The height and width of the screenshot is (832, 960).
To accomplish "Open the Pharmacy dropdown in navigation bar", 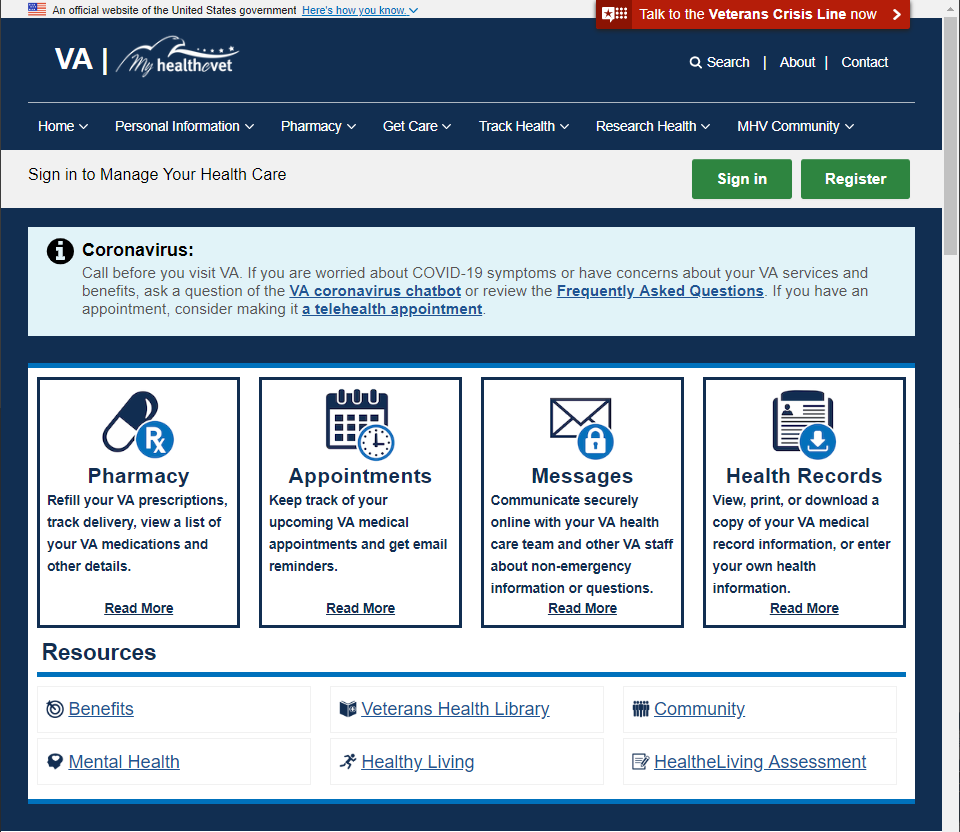I will pos(318,126).
